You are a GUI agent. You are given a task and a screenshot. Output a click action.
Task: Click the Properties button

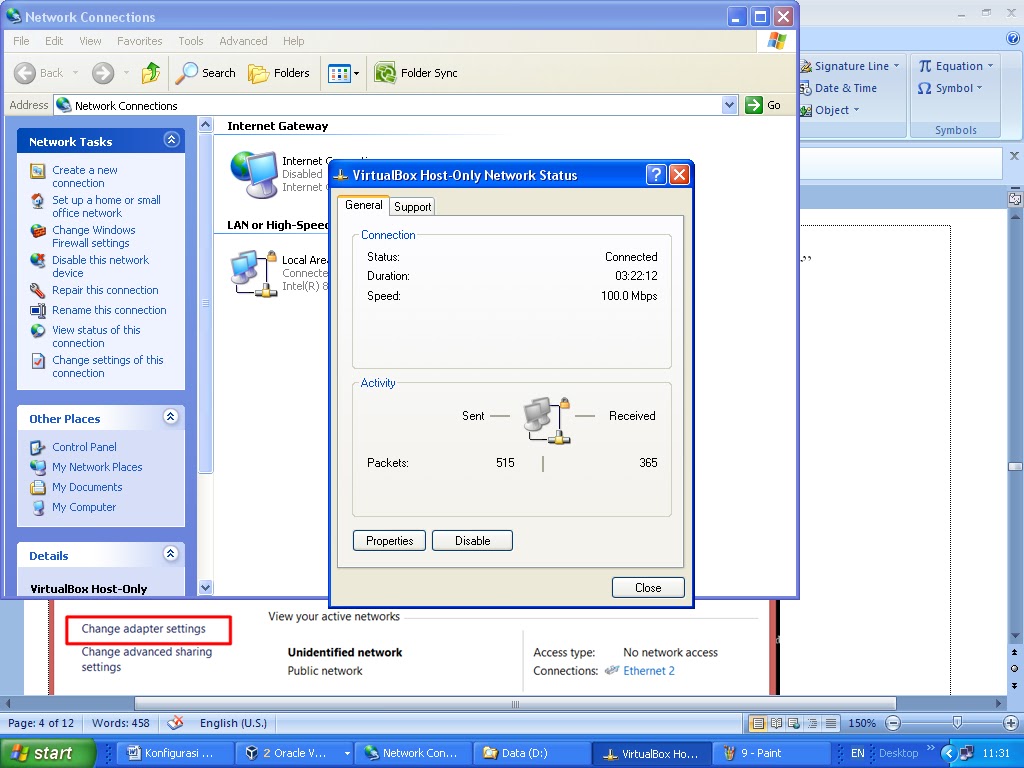389,541
